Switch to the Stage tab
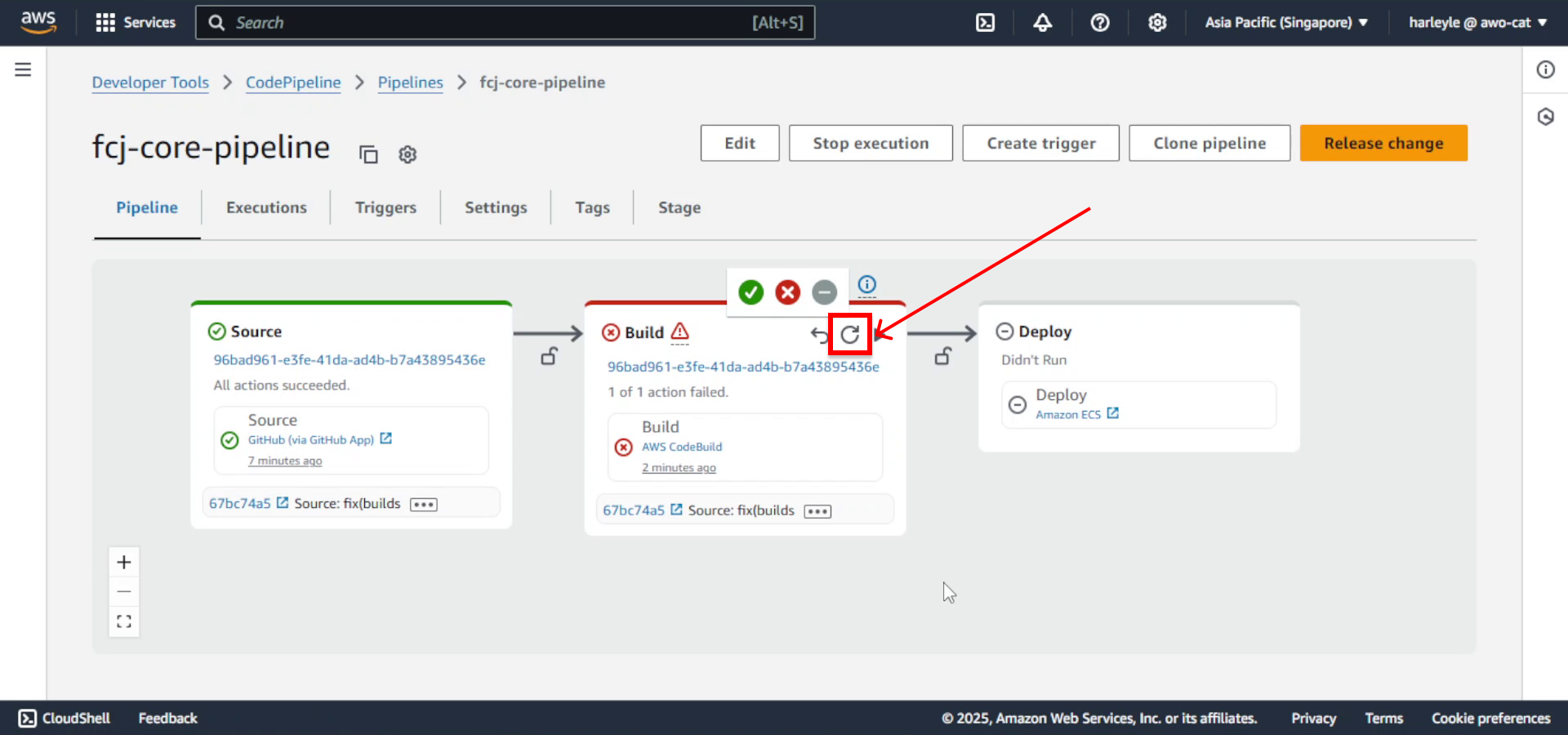Screen dimensions: 1568x735 point(679,207)
